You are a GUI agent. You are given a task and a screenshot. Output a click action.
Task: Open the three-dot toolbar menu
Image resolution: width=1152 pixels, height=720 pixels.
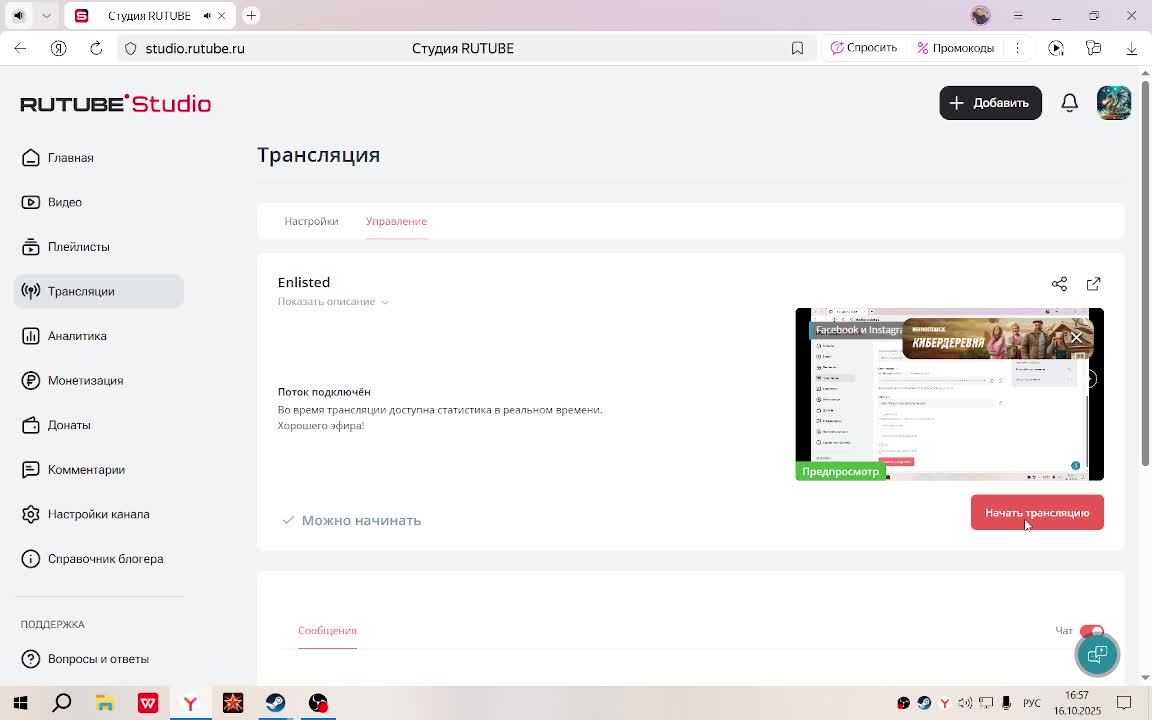1017,48
